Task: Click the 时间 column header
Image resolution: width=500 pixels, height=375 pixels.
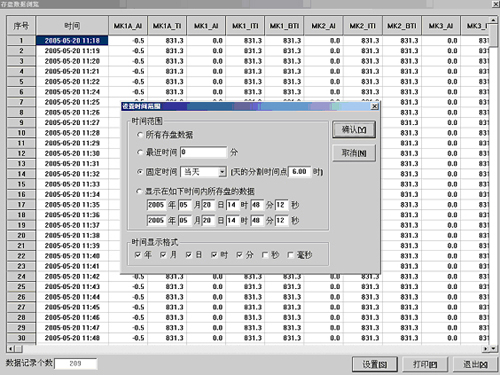Action: [72, 26]
